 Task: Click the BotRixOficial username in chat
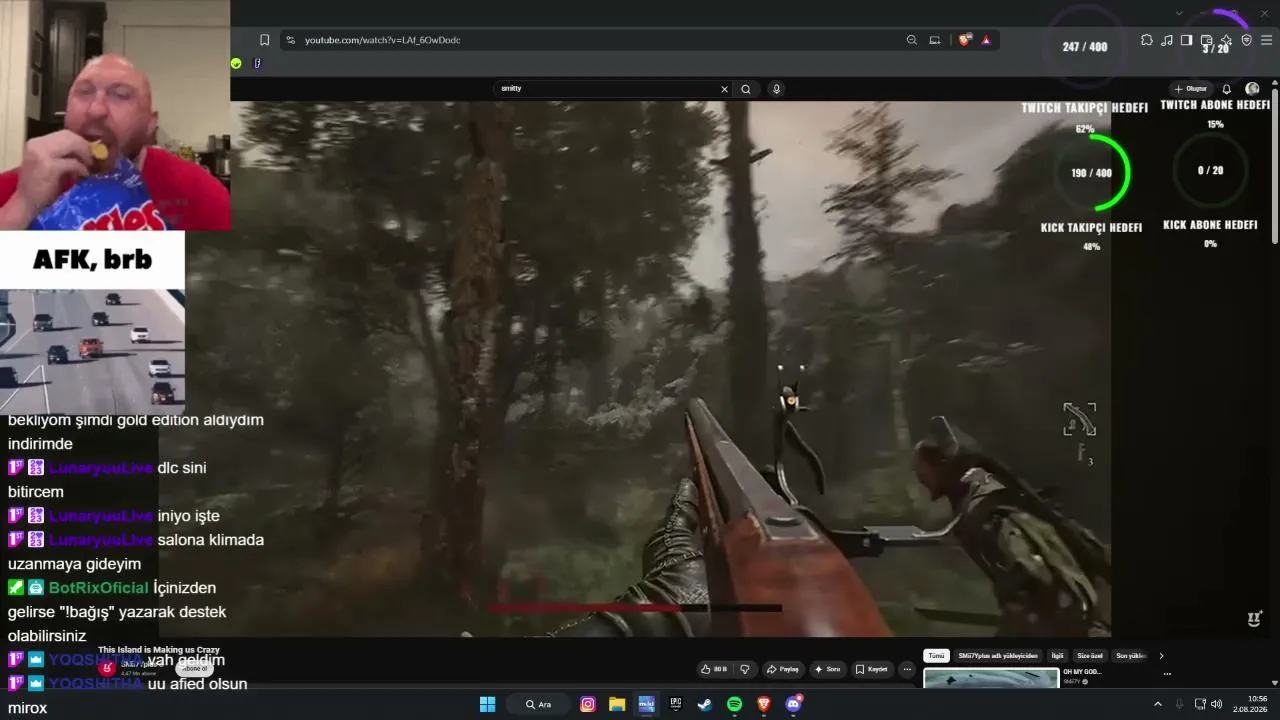tap(98, 588)
